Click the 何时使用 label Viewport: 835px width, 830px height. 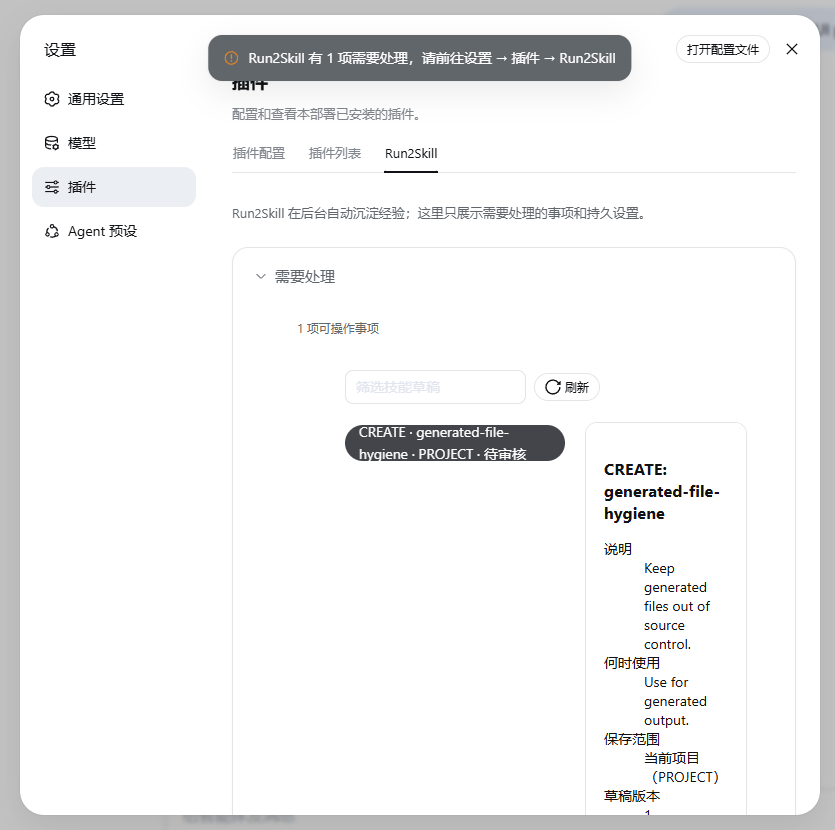[x=632, y=663]
